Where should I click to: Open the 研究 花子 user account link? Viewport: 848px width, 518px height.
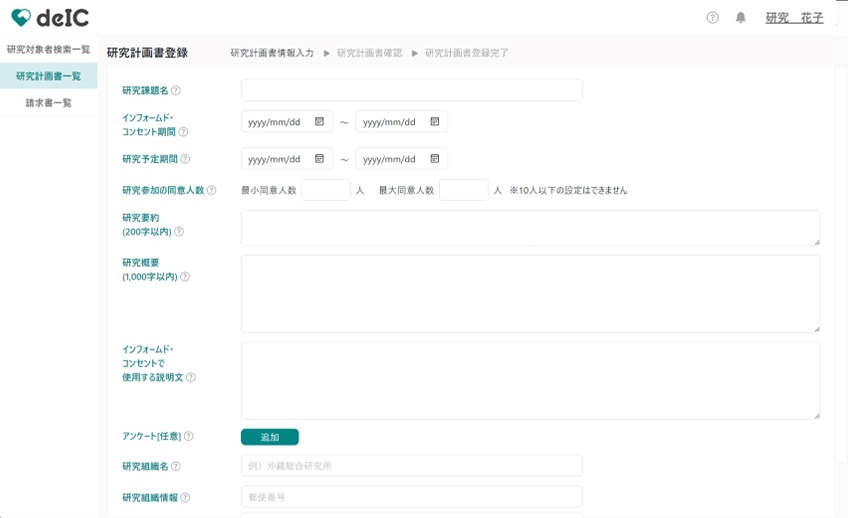[794, 18]
